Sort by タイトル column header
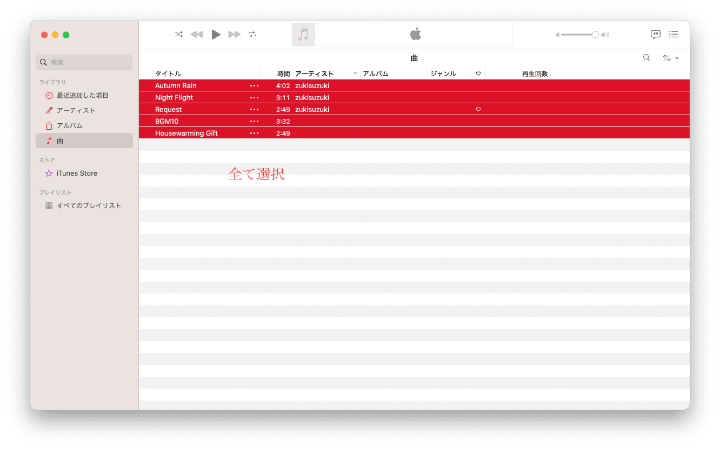Viewport: 720px width, 449px height. [168, 73]
